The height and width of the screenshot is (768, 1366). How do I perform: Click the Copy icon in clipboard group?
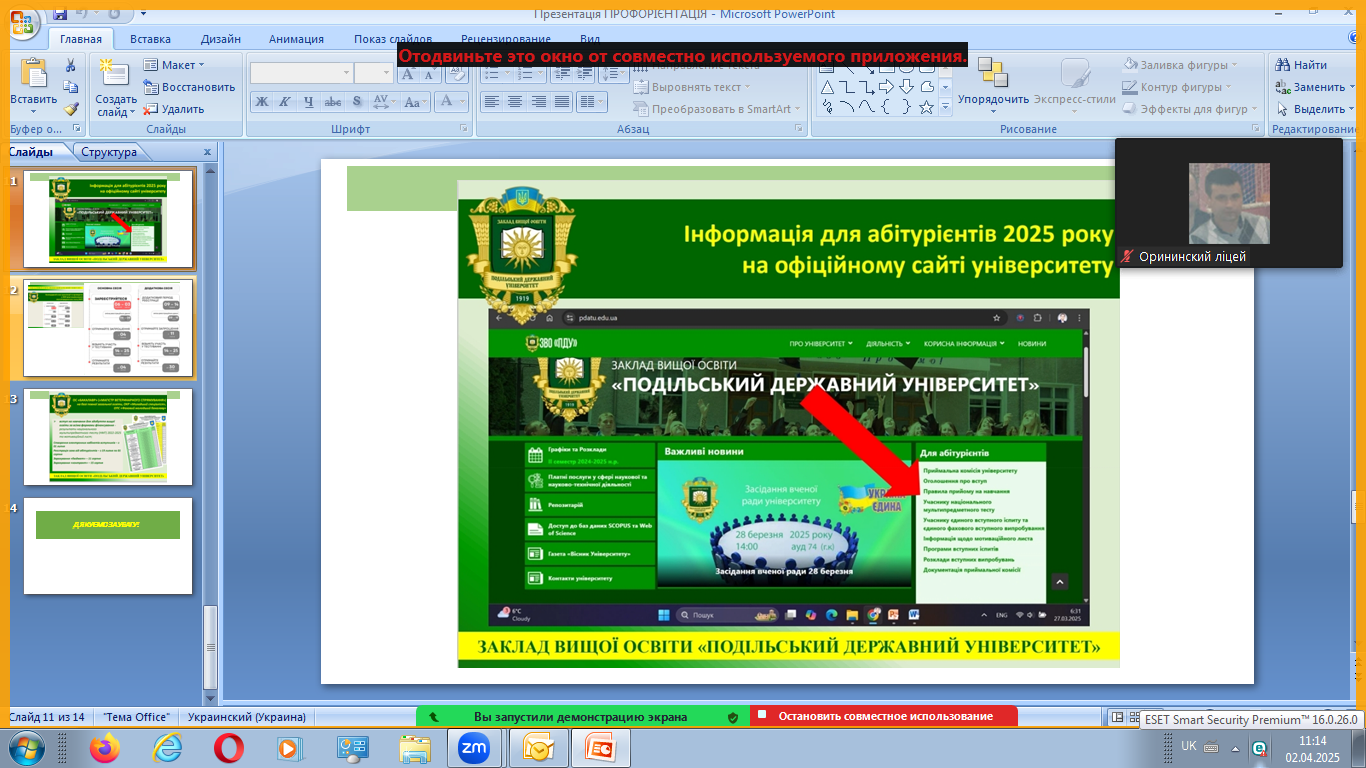coord(71,87)
